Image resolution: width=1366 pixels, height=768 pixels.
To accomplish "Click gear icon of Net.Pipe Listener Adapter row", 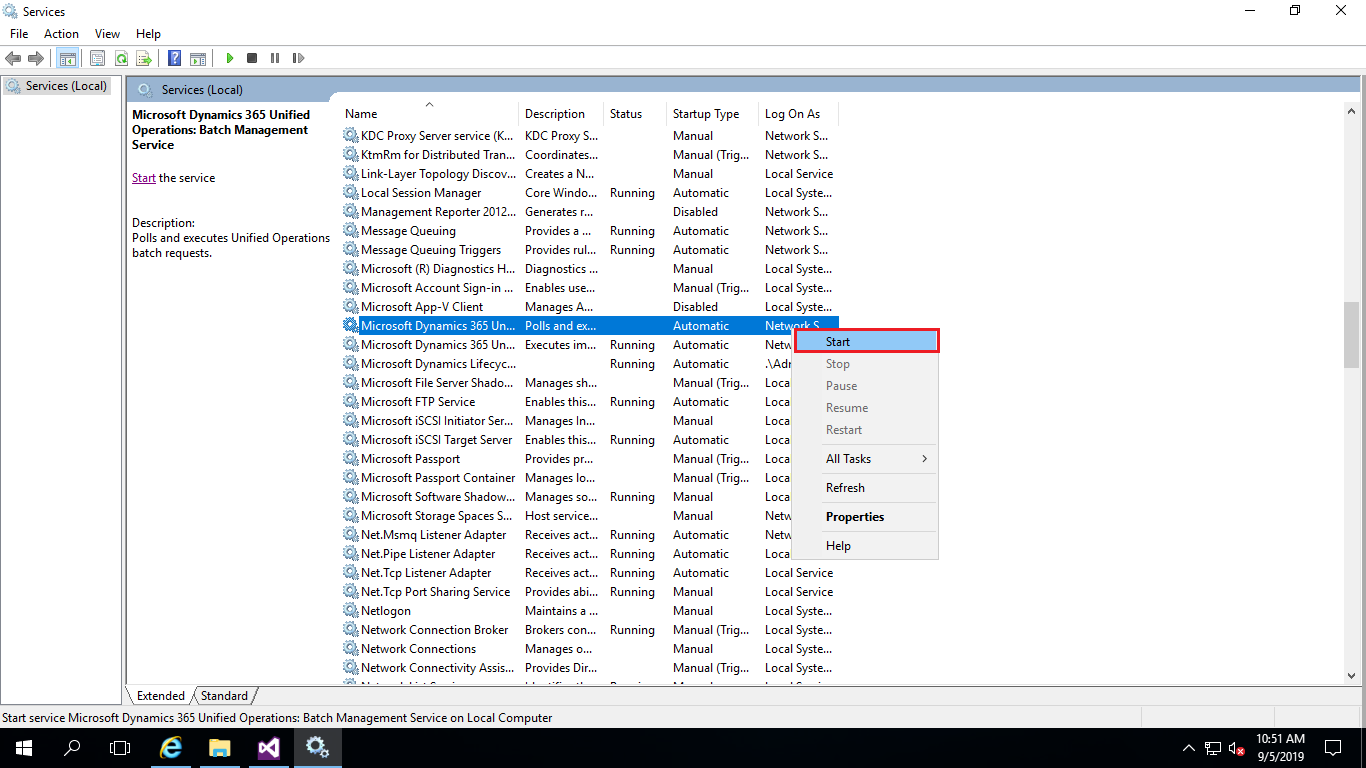I will tap(350, 554).
